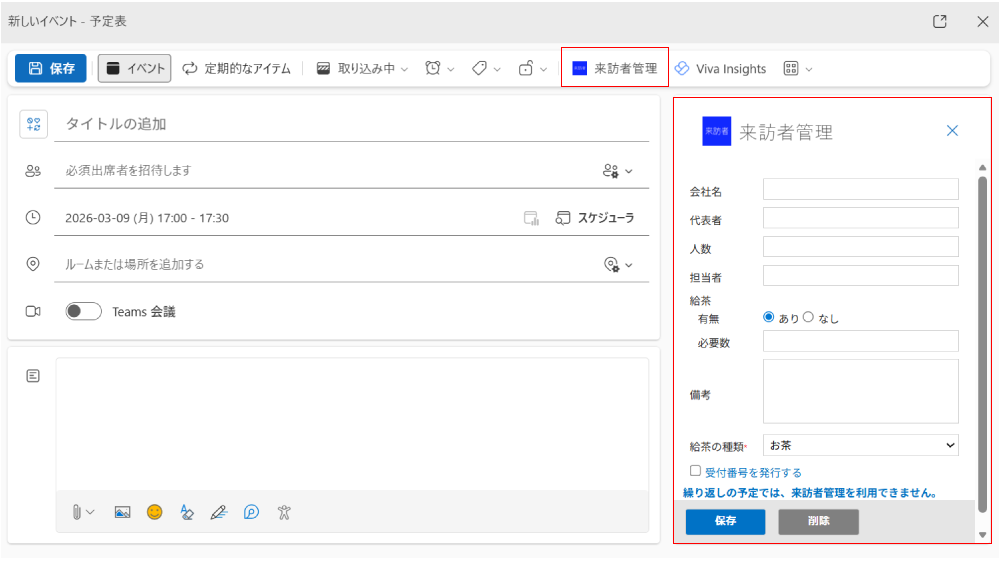Toggle the Teams 会議 switch

click(x=84, y=312)
